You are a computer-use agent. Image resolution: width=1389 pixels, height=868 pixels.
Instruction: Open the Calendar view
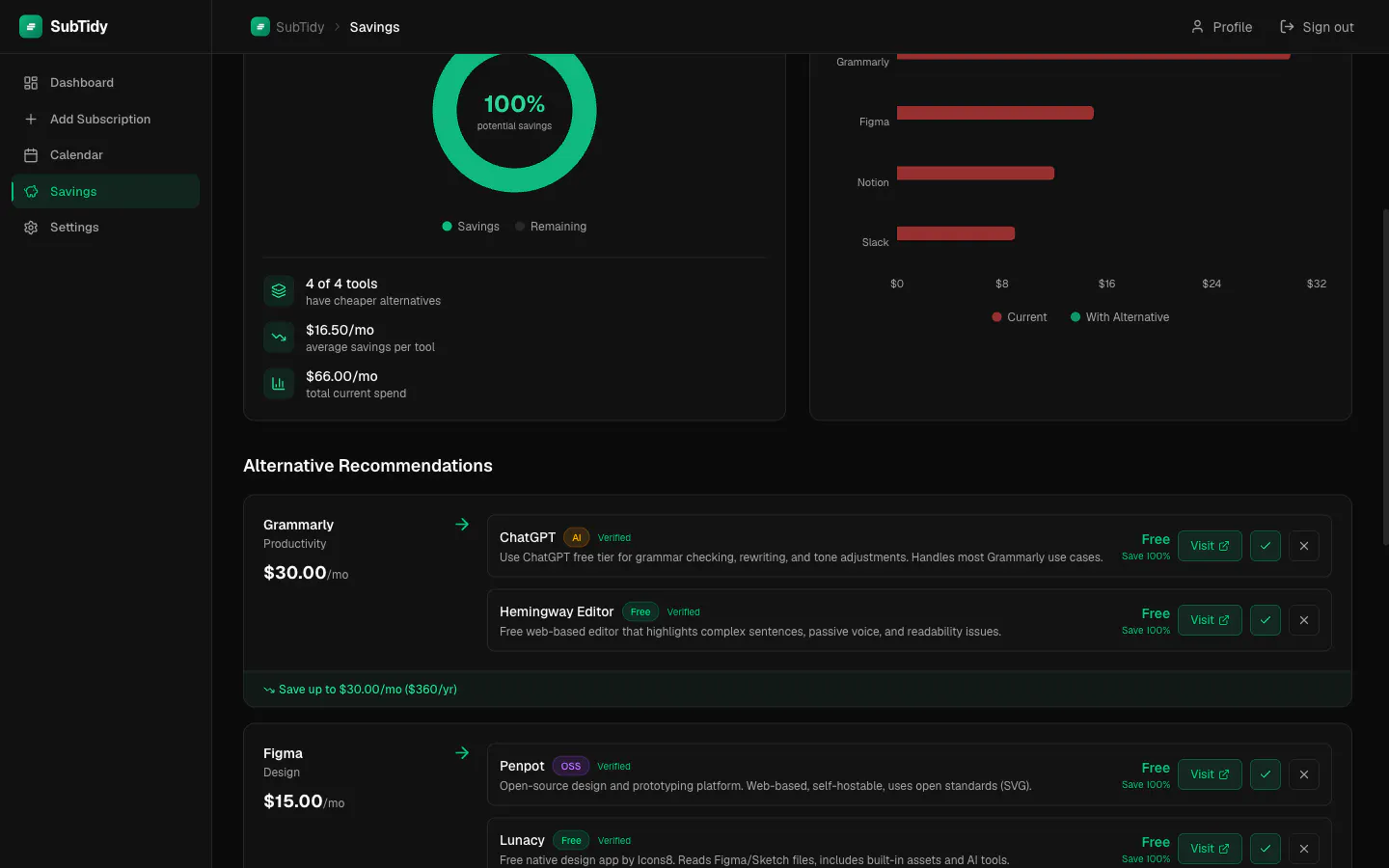pyautogui.click(x=105, y=155)
